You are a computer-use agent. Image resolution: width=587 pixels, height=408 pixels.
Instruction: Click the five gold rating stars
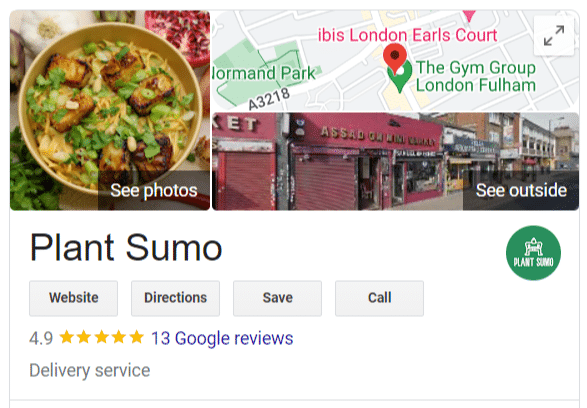(x=101, y=337)
